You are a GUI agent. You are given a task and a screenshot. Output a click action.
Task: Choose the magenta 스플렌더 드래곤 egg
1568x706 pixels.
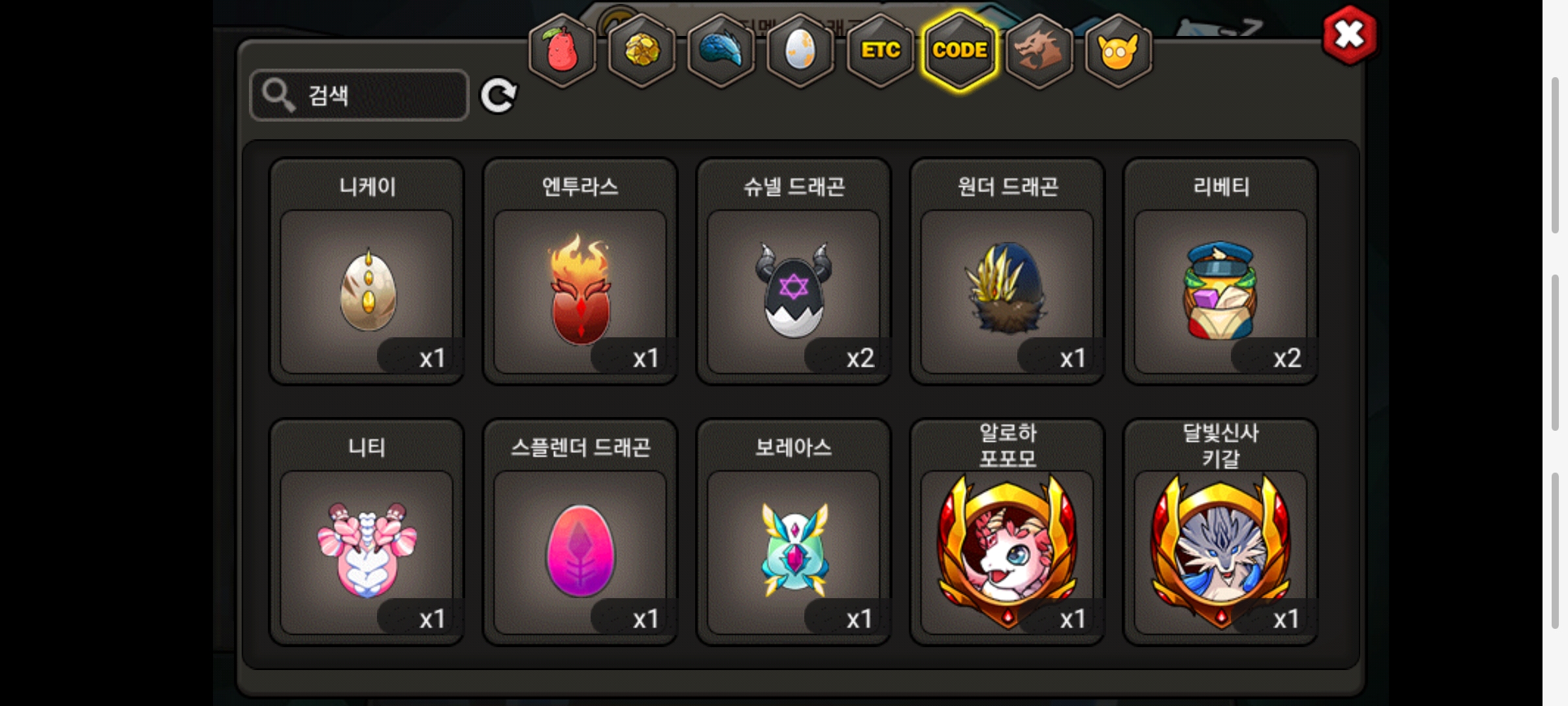point(580,532)
